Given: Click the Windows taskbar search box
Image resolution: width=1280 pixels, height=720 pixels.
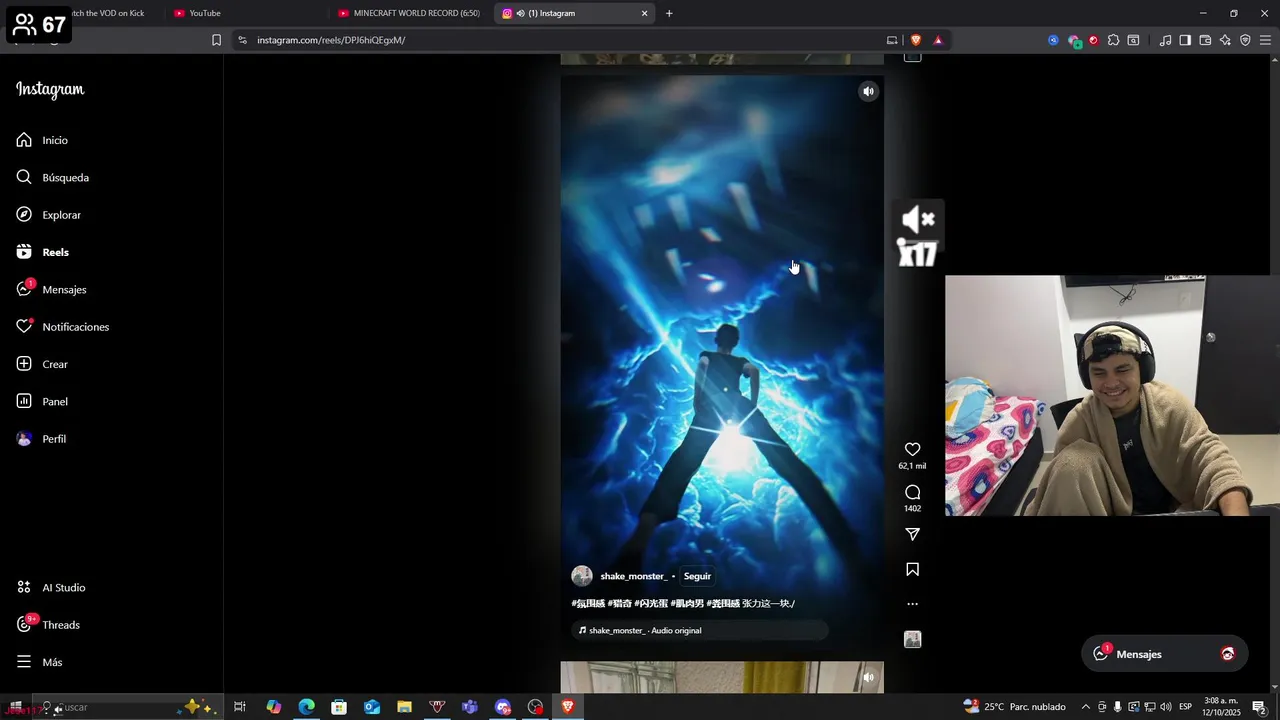Looking at the screenshot, I should (x=127, y=707).
